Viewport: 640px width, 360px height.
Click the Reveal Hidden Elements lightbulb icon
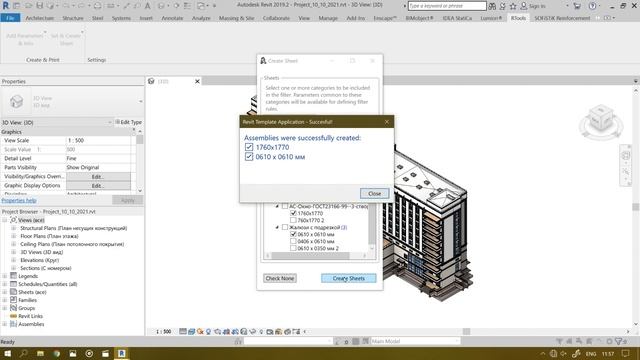click(261, 331)
